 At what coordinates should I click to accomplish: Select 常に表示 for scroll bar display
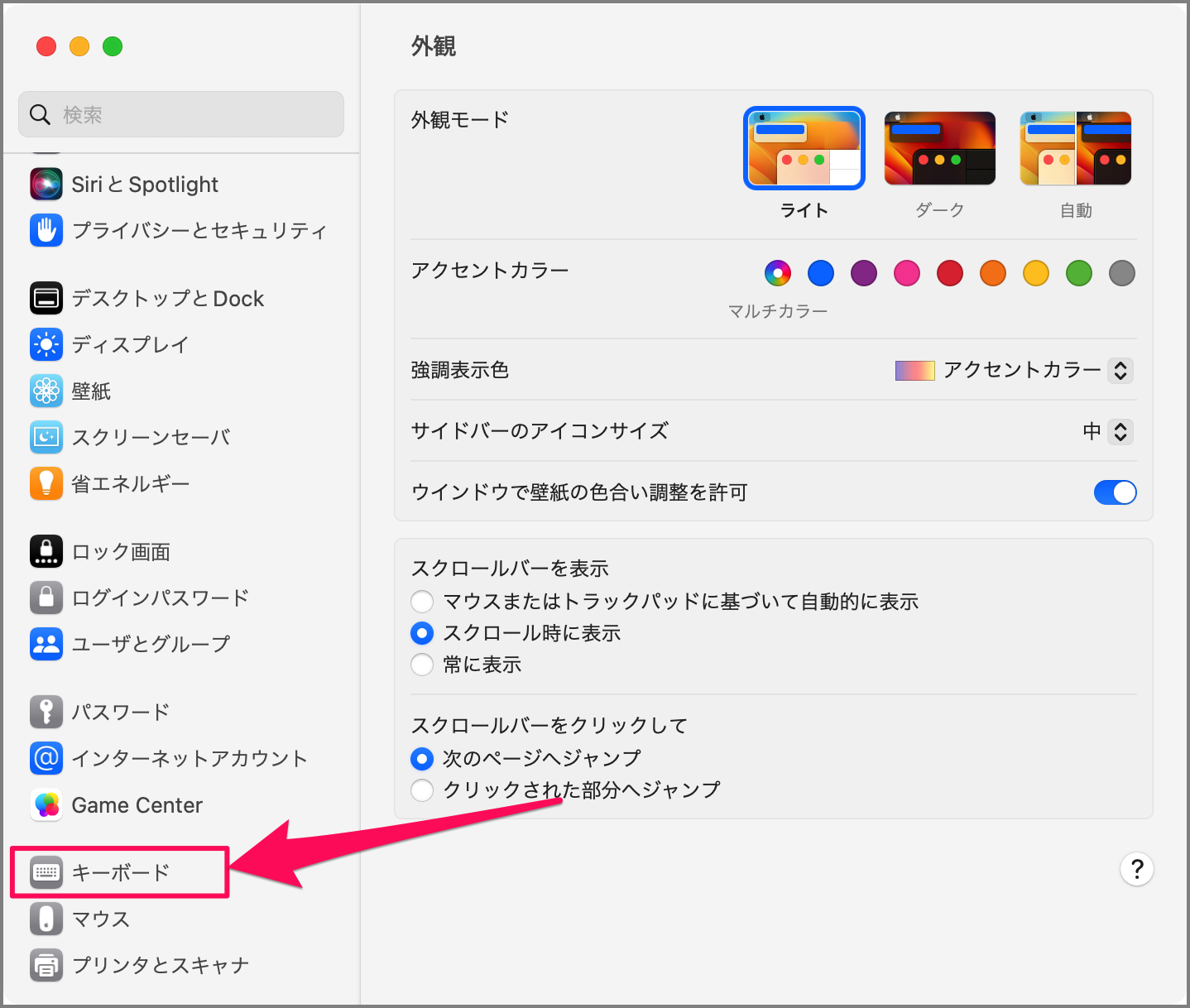coord(422,665)
